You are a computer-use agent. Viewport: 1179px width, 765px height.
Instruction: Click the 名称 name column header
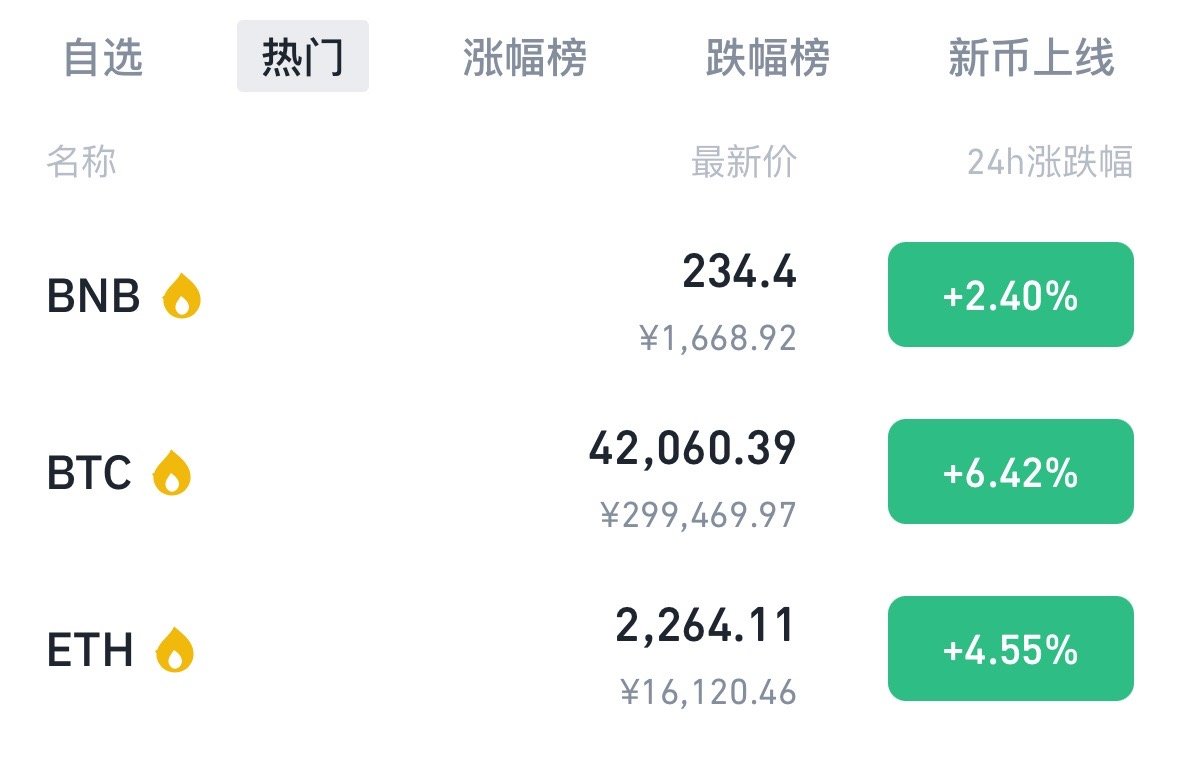pyautogui.click(x=81, y=162)
